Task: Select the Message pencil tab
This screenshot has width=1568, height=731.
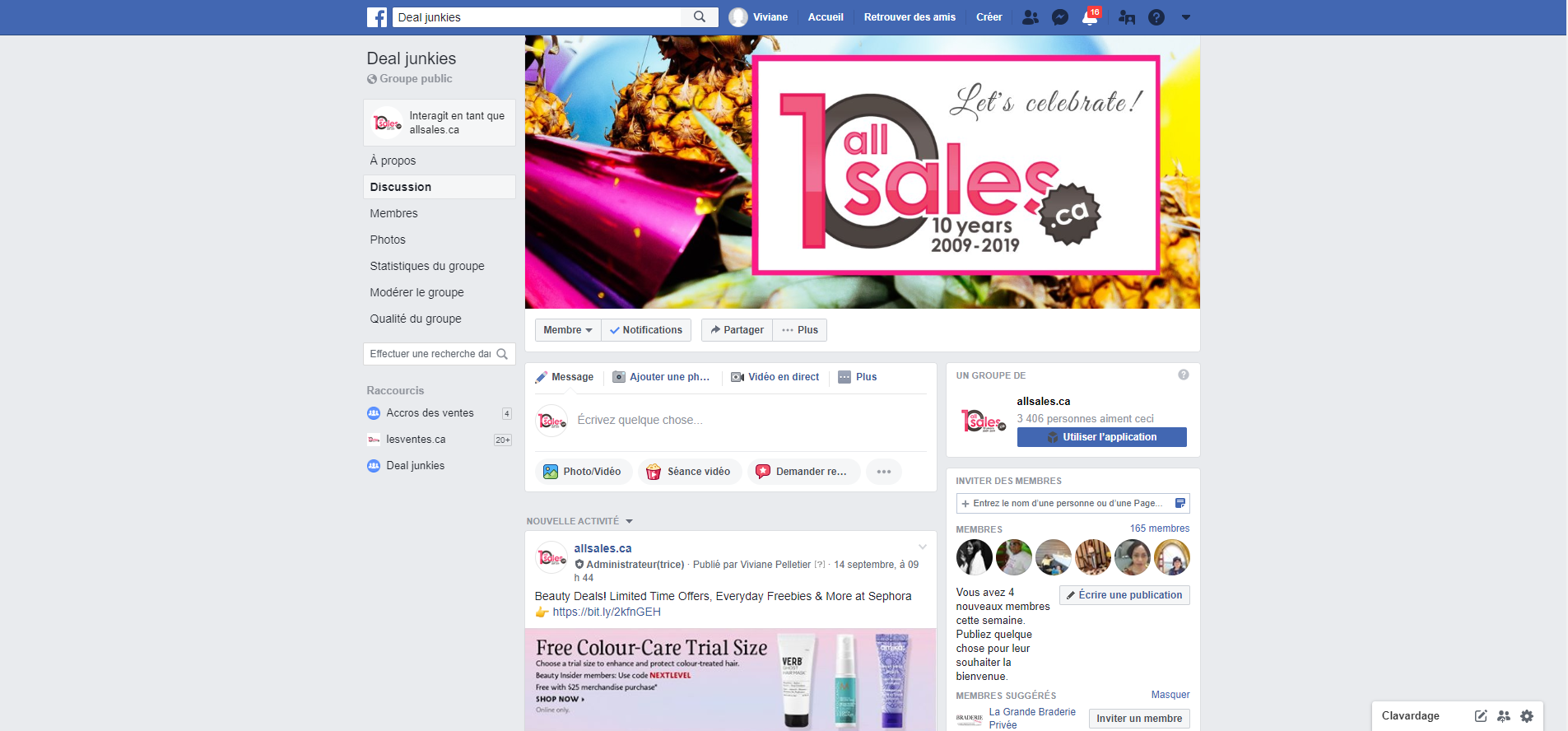Action: pyautogui.click(x=565, y=377)
